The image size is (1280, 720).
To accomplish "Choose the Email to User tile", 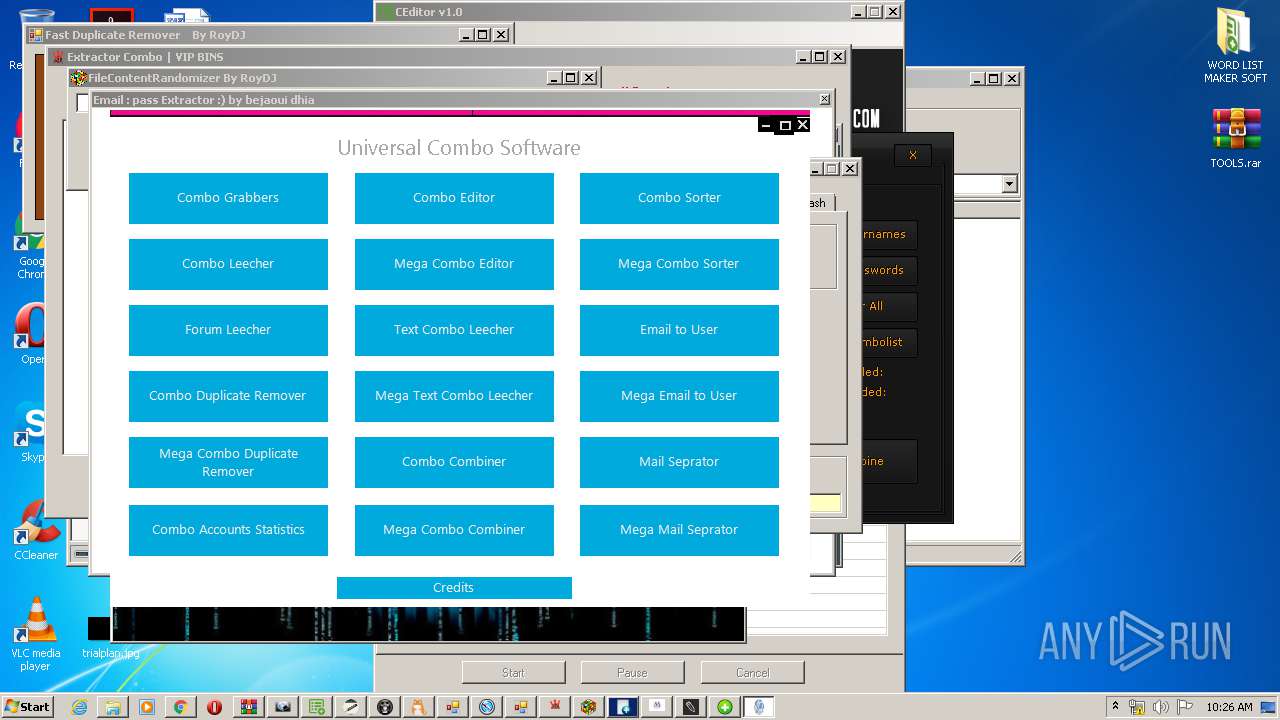I will (x=679, y=330).
